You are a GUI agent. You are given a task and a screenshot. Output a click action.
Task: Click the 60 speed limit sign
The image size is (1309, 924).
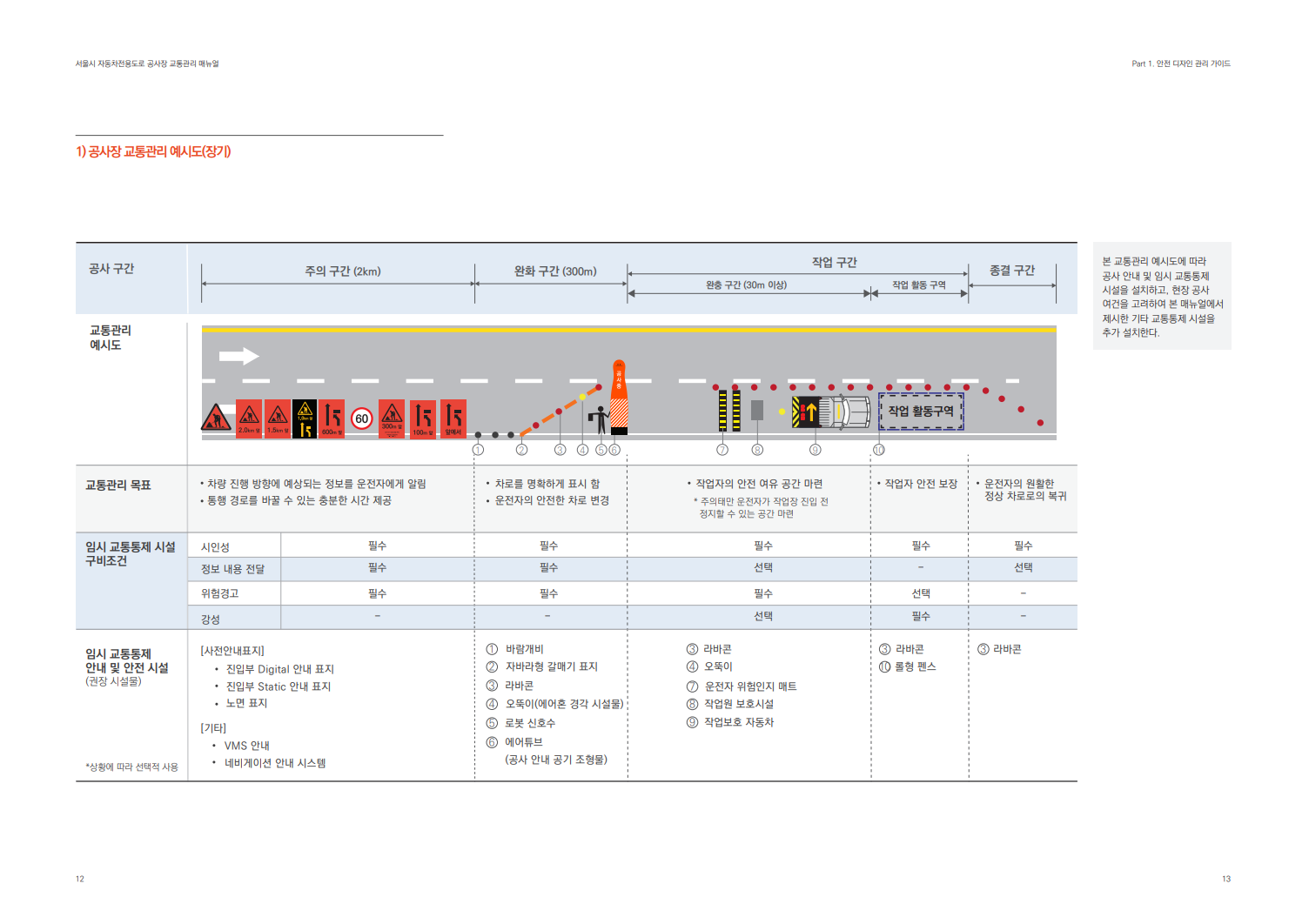pyautogui.click(x=361, y=418)
